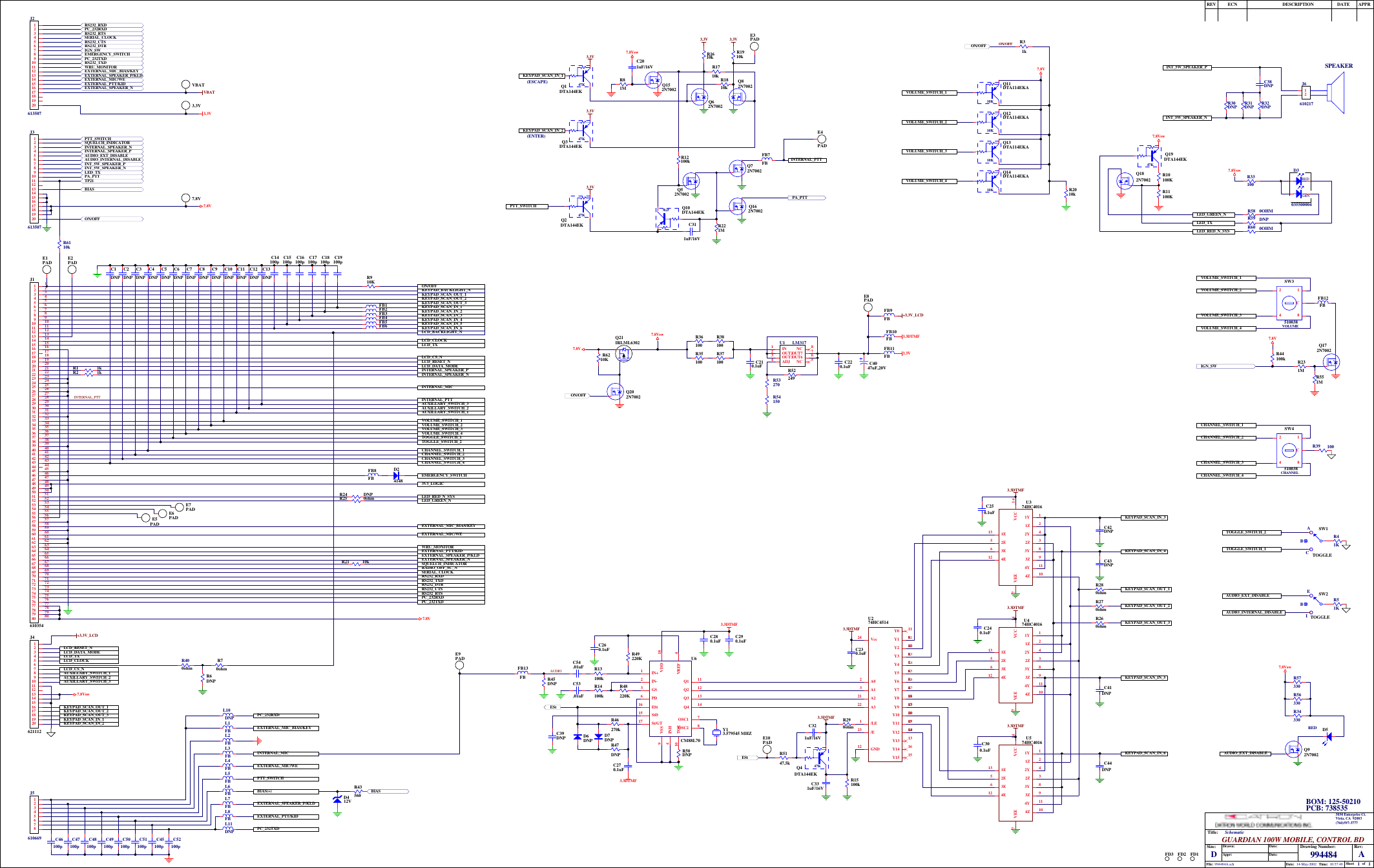The height and width of the screenshot is (868, 1374).
Task: Click the Q9 2N7002 transistor symbol
Action: click(1294, 750)
